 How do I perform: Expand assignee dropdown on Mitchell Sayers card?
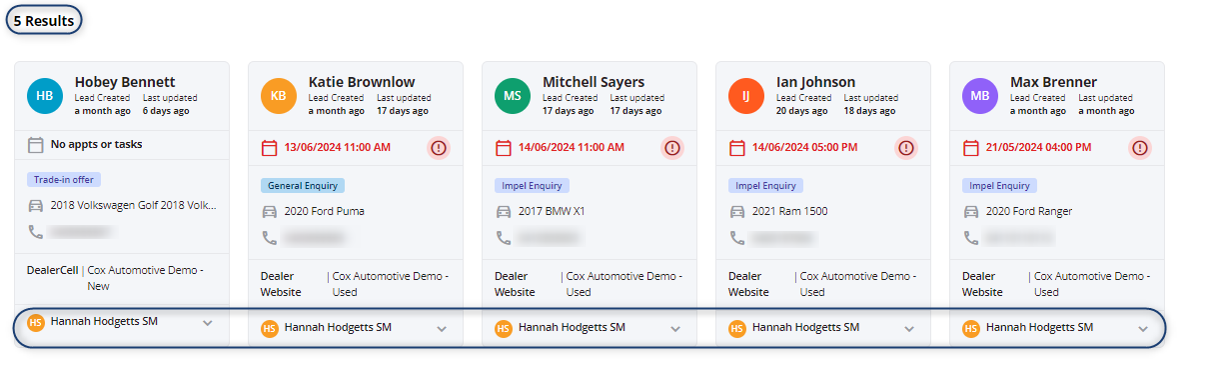pyautogui.click(x=675, y=328)
